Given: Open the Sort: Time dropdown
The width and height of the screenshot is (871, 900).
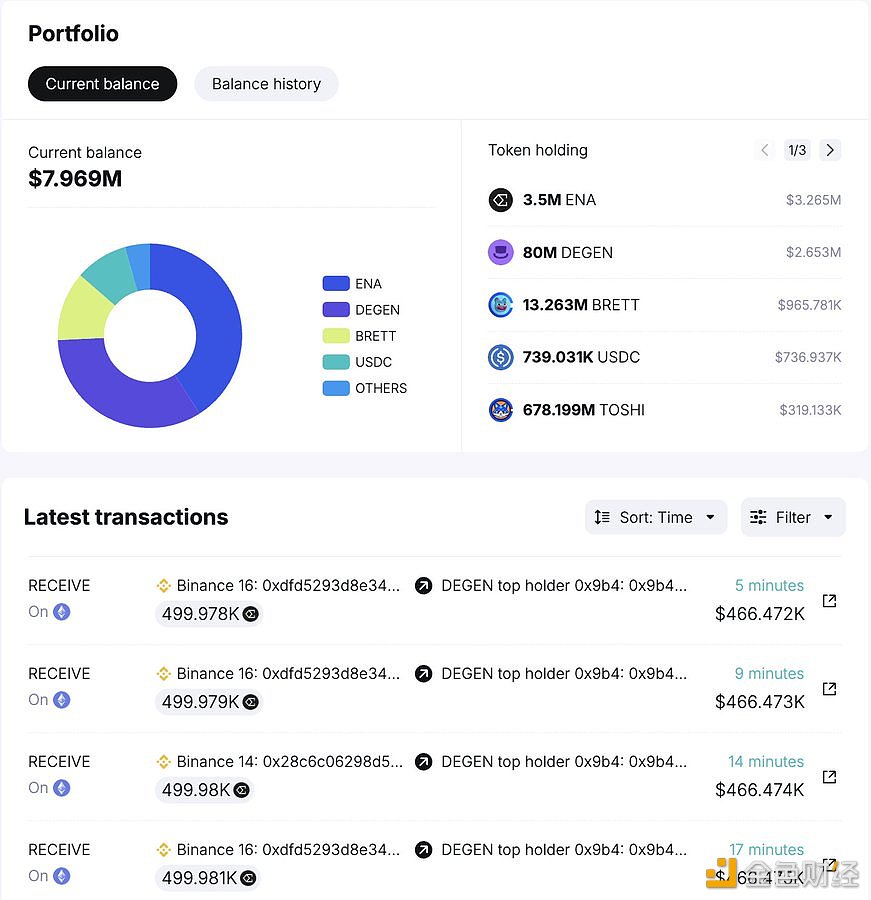Looking at the screenshot, I should (x=656, y=517).
